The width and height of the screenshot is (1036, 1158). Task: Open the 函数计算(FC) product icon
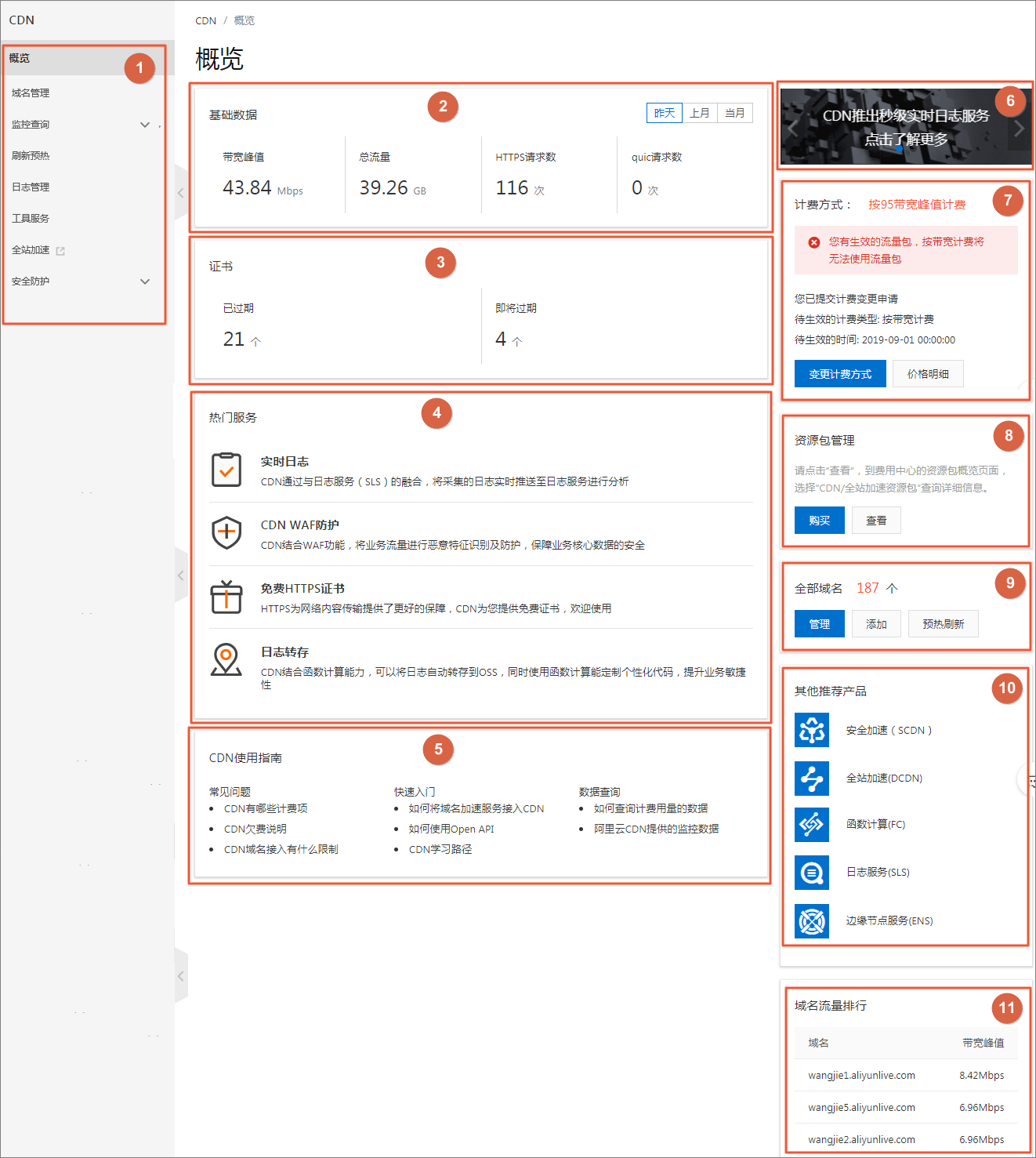(812, 825)
